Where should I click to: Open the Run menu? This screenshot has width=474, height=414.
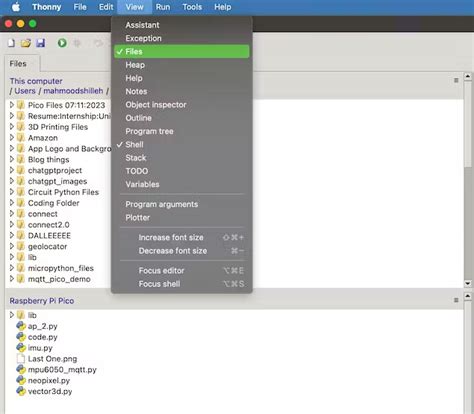(163, 7)
